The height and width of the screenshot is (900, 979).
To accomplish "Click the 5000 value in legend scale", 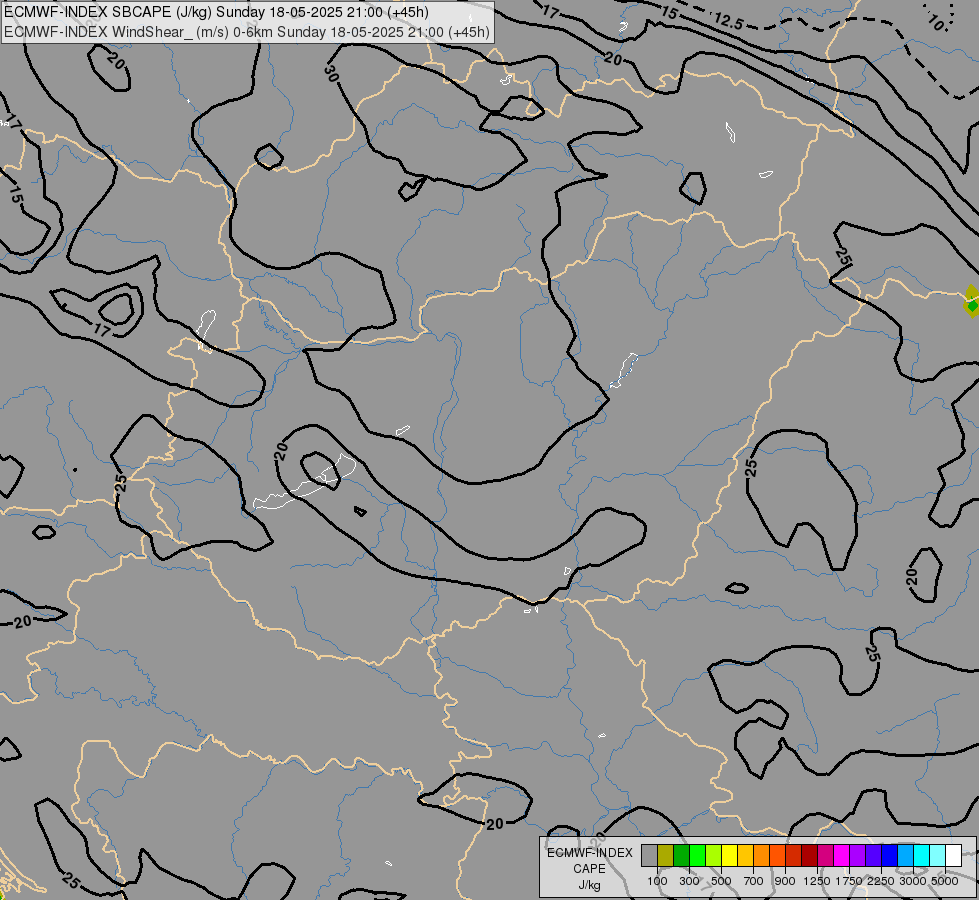I will 944,881.
